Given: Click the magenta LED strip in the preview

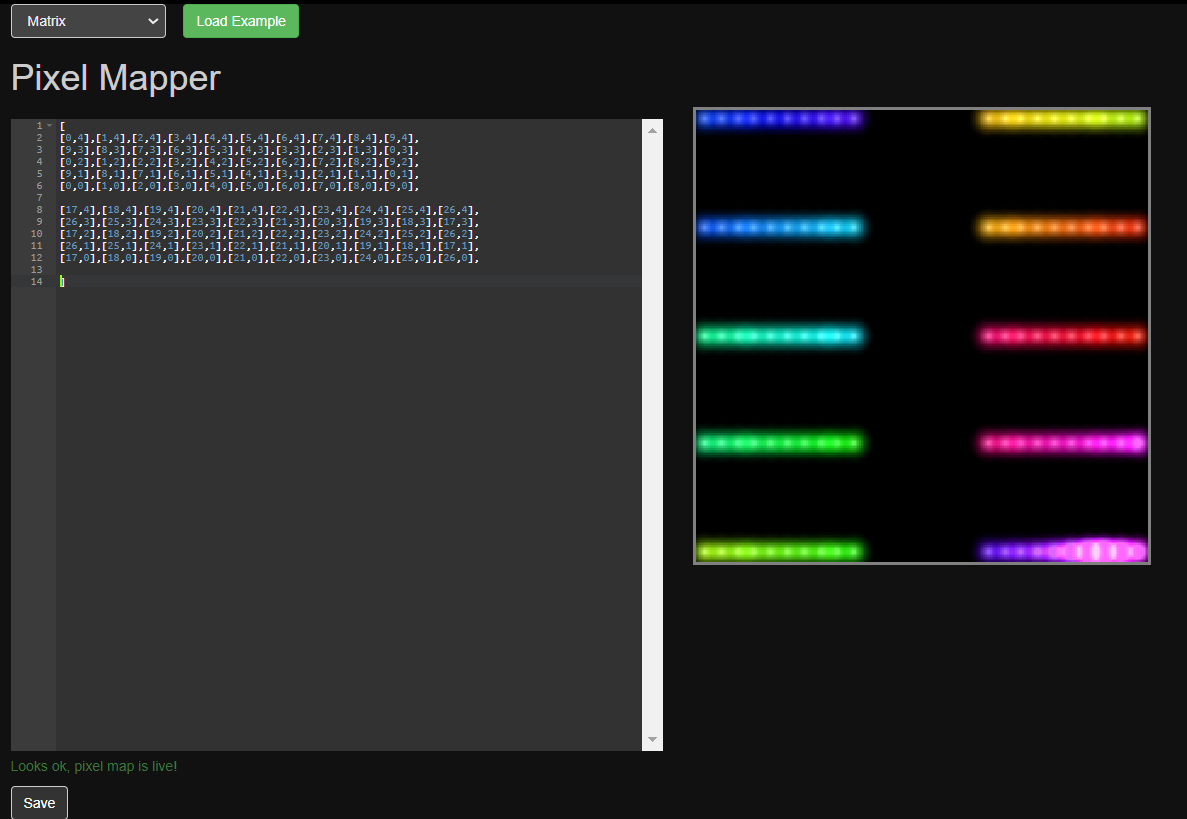Looking at the screenshot, I should click(x=1062, y=443).
